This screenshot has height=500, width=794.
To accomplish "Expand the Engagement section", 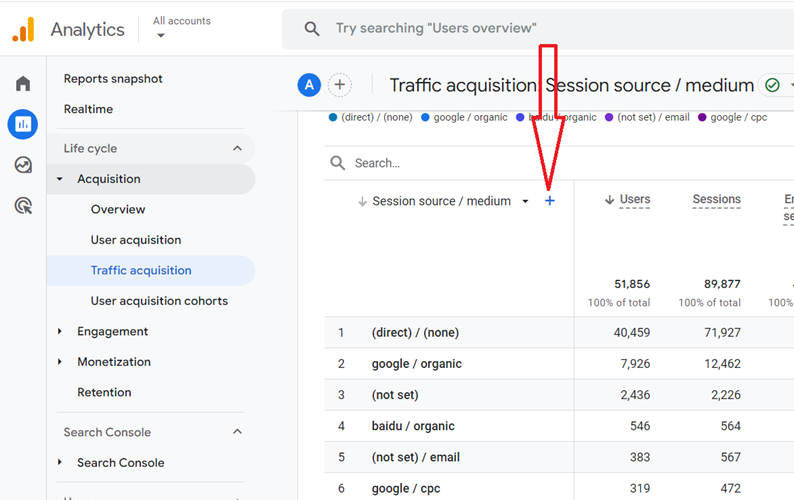I will pos(60,331).
